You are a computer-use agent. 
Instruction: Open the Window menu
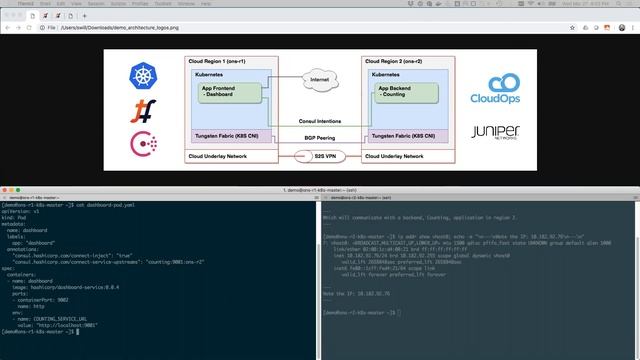coord(186,4)
